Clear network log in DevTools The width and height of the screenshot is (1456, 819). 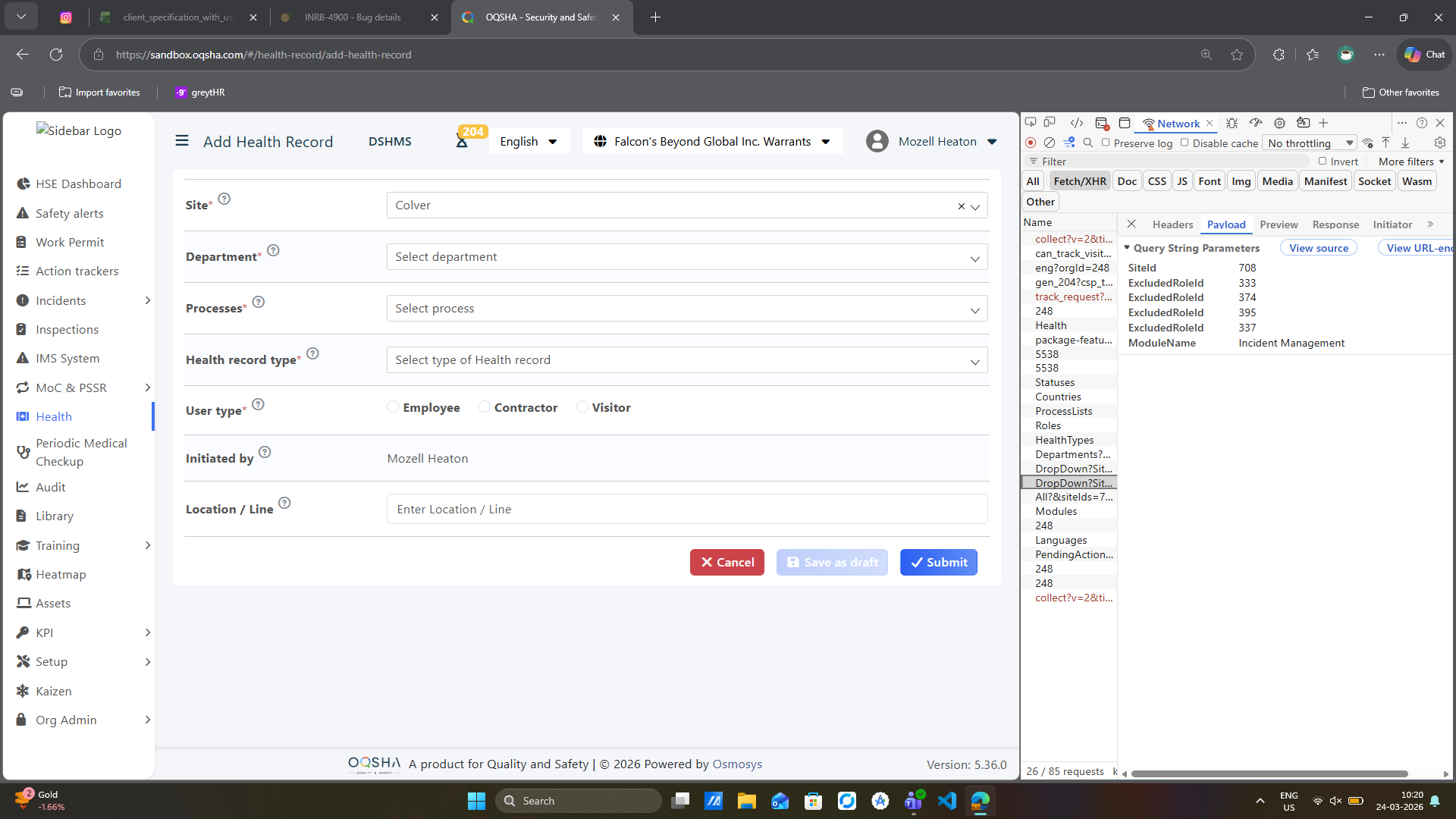coord(1050,143)
